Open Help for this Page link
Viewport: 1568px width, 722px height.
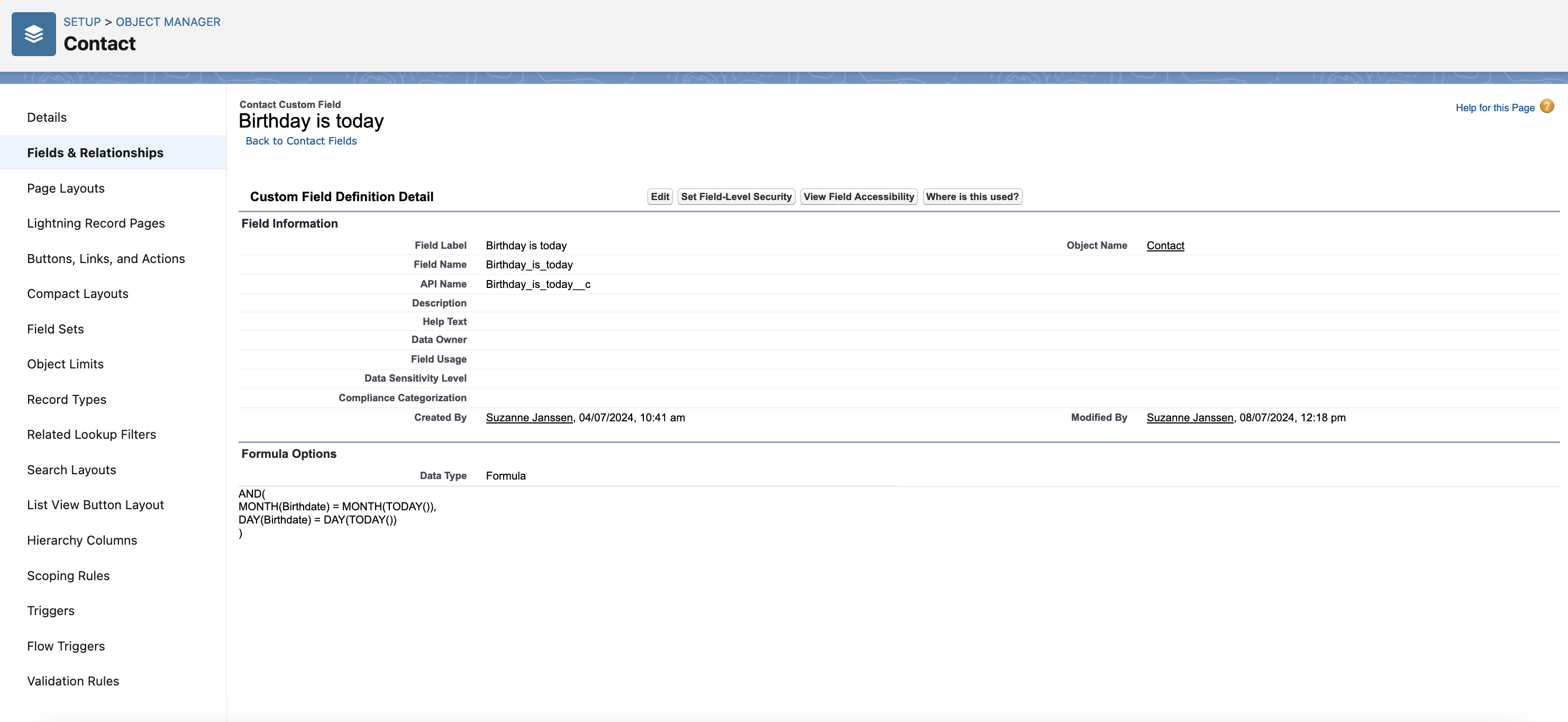pos(1494,108)
